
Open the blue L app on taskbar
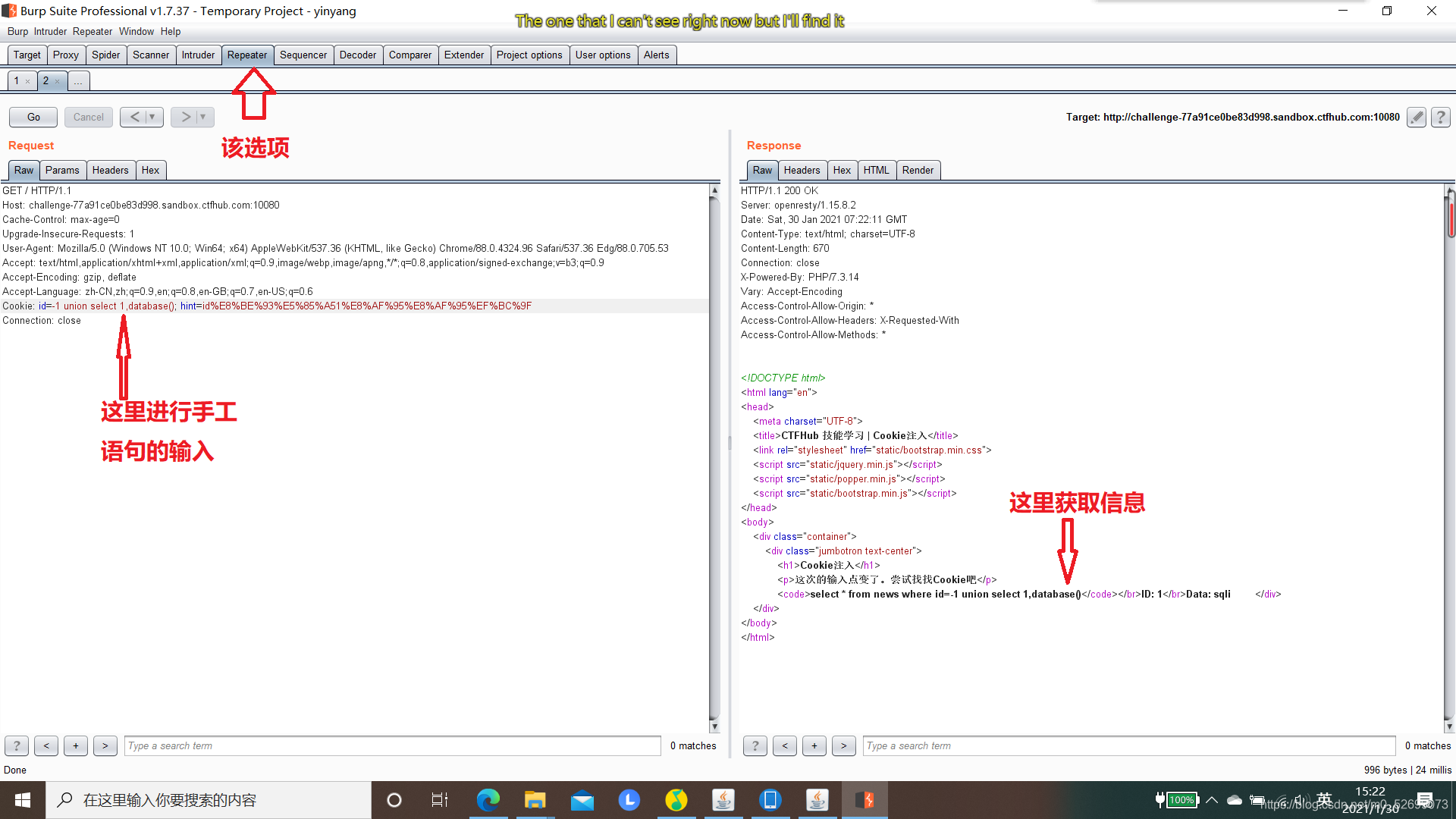pos(629,800)
